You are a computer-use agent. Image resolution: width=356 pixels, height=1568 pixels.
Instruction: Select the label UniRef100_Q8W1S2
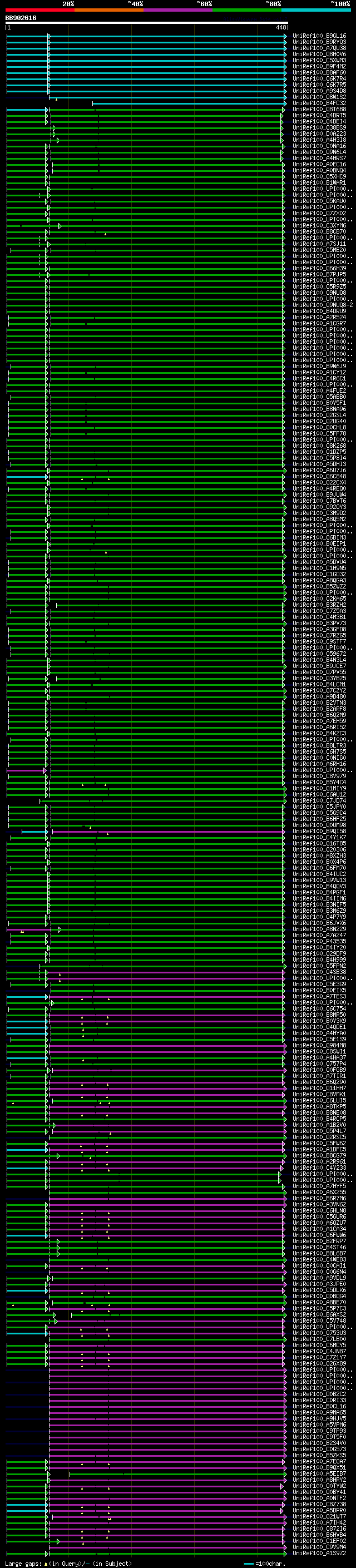[x=319, y=97]
